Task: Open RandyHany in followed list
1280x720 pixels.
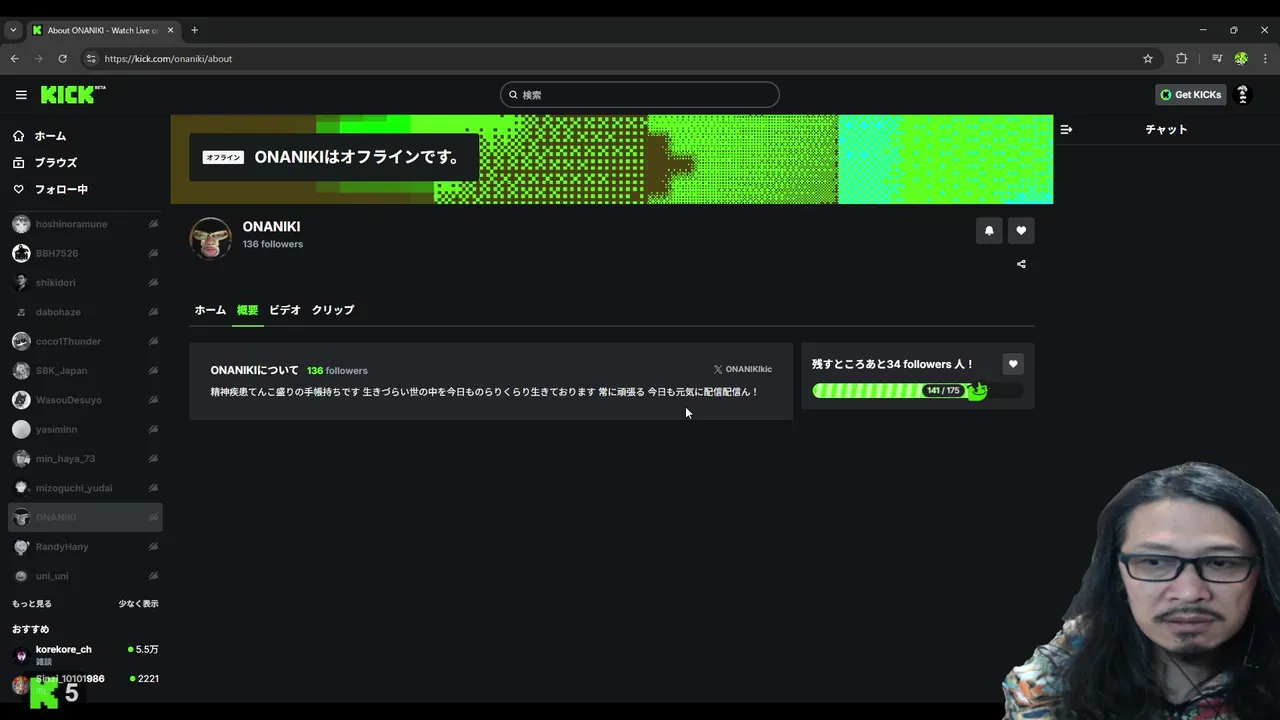Action: point(85,547)
